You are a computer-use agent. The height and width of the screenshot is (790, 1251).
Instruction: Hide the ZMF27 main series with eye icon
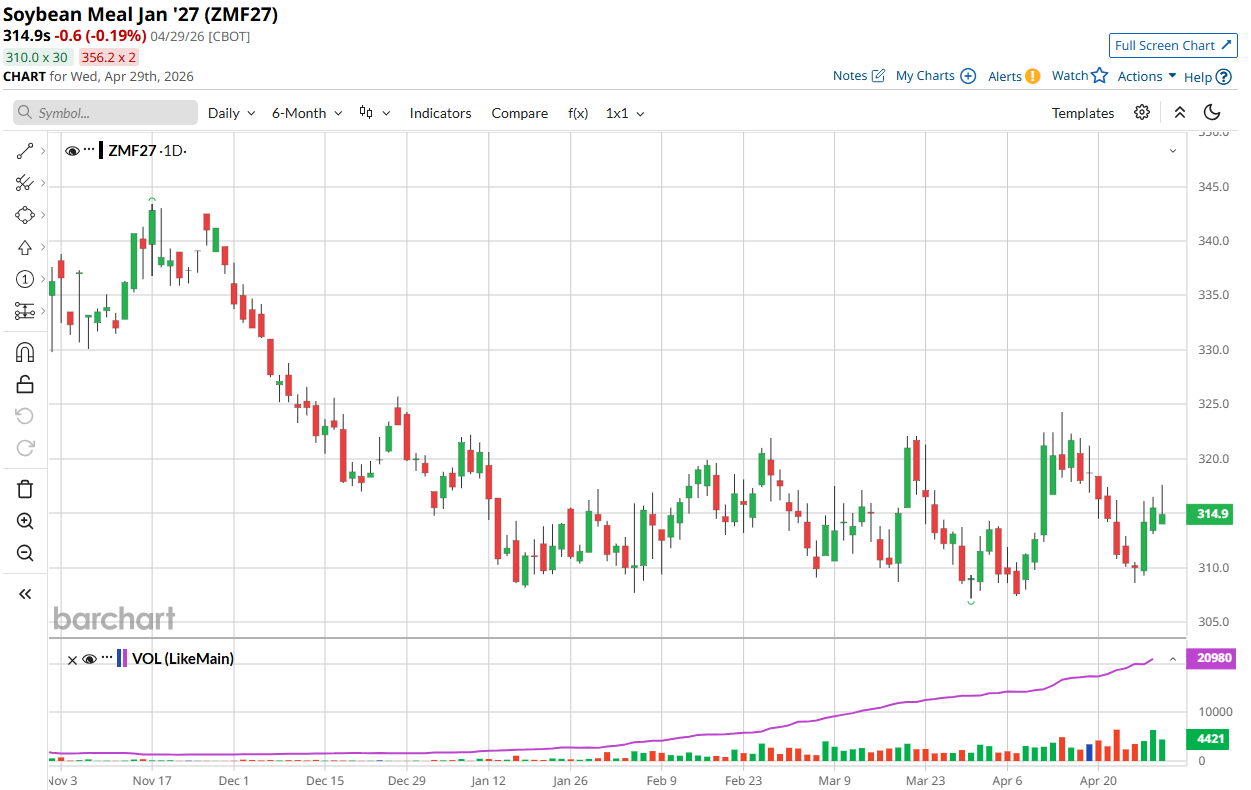click(72, 151)
